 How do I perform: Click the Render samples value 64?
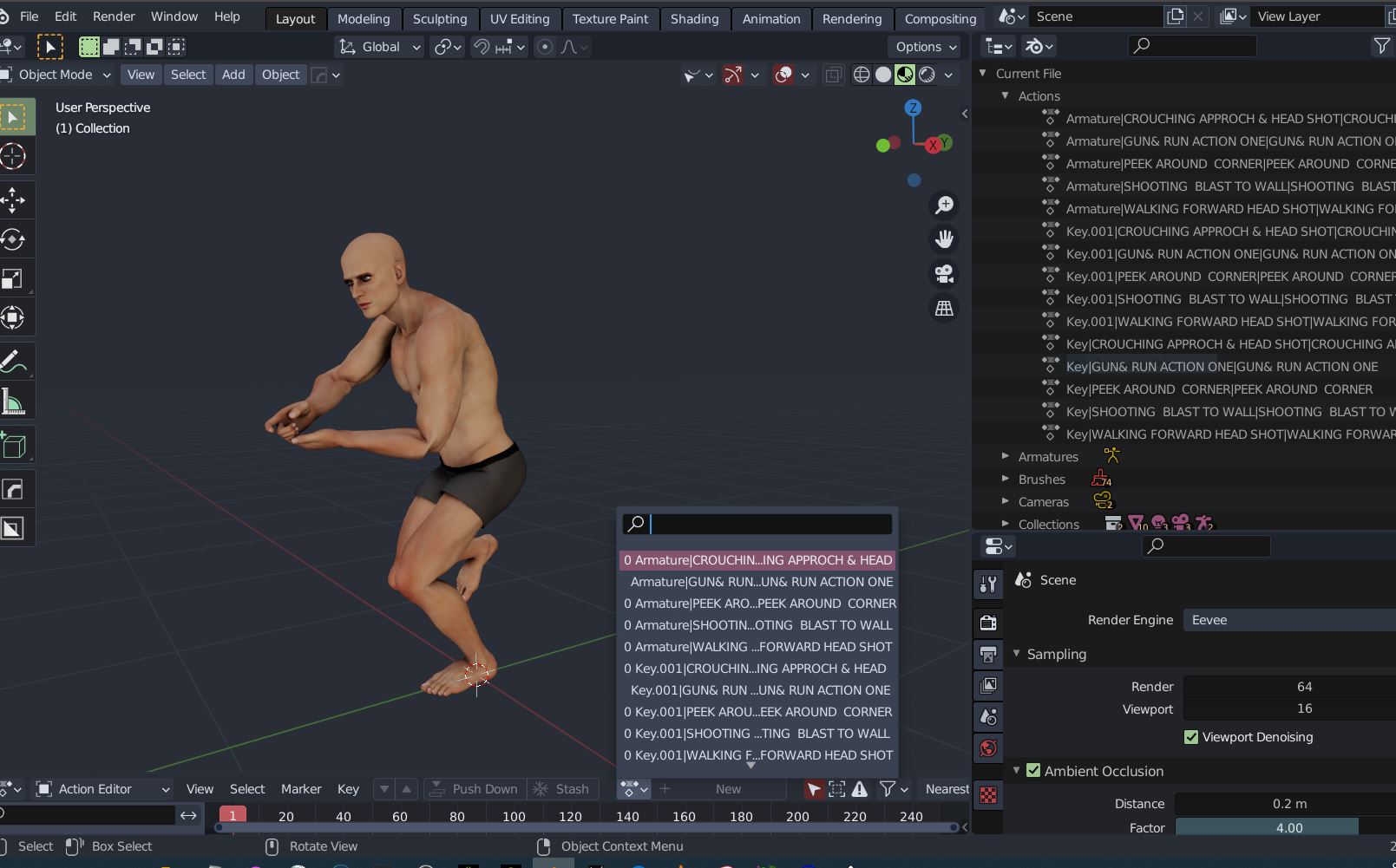click(x=1289, y=687)
